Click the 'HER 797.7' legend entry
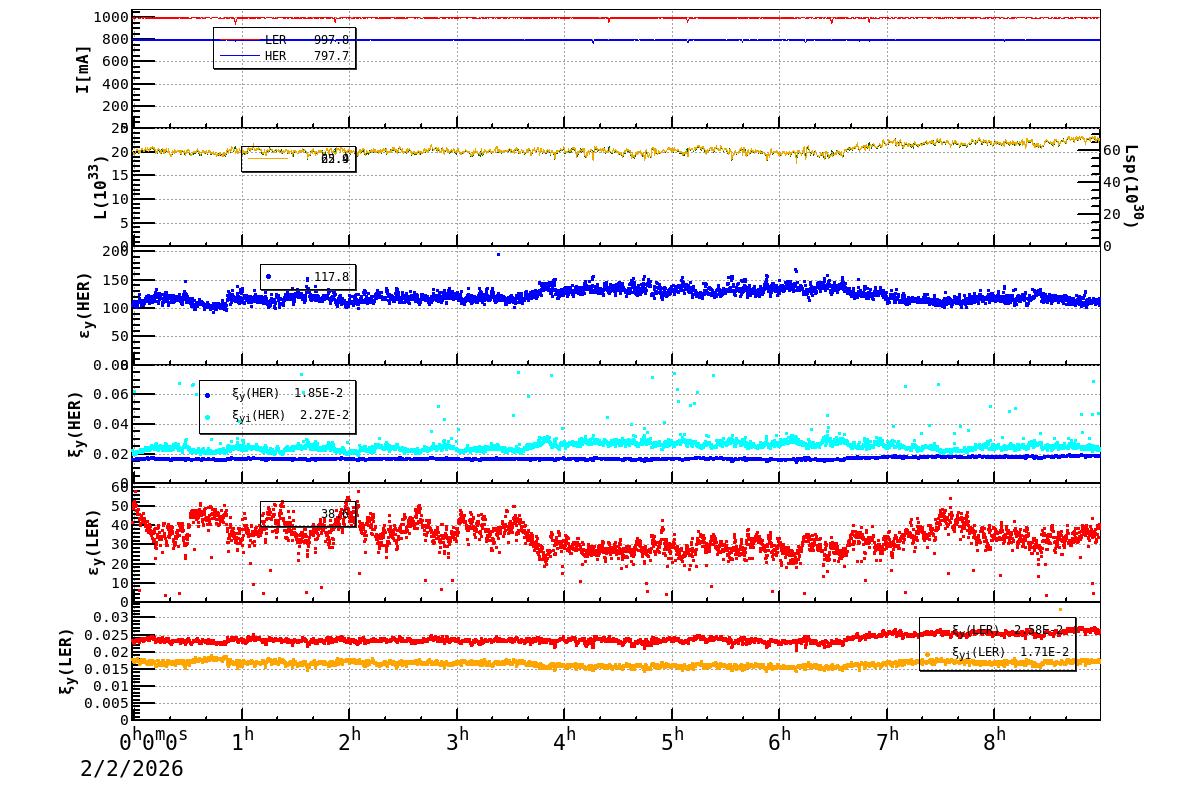 [285, 56]
